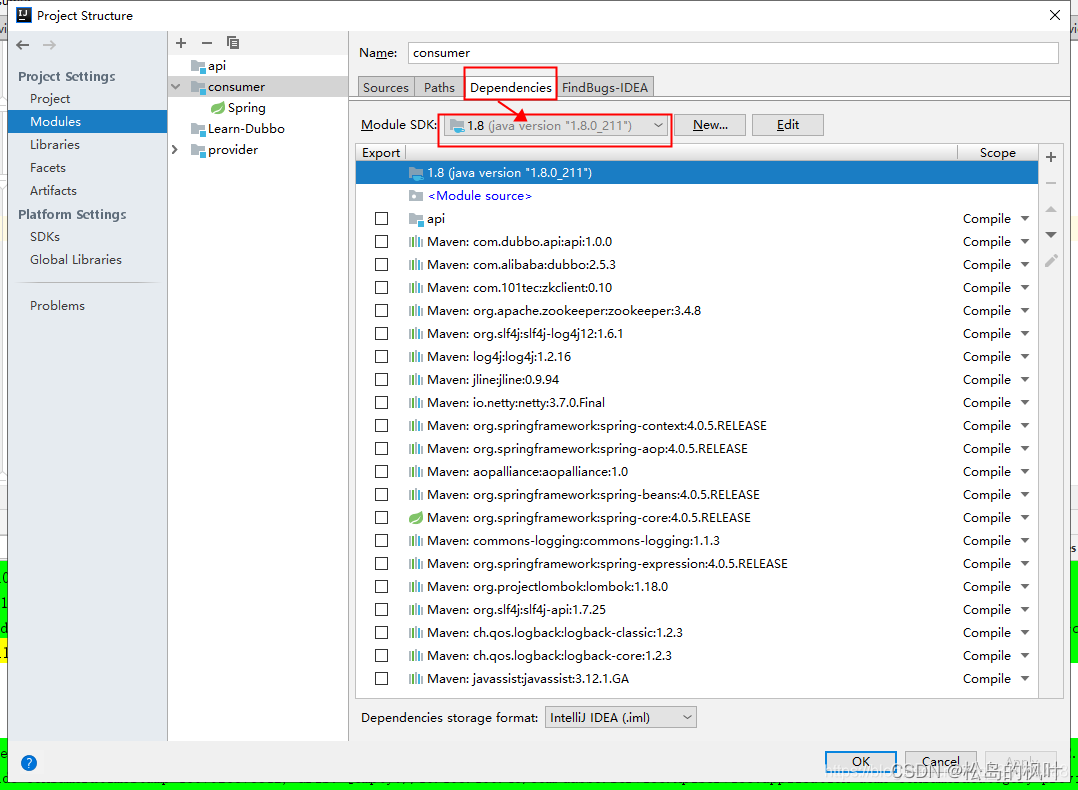
Task: Add a dependency with the plus icon
Action: pyautogui.click(x=1050, y=157)
